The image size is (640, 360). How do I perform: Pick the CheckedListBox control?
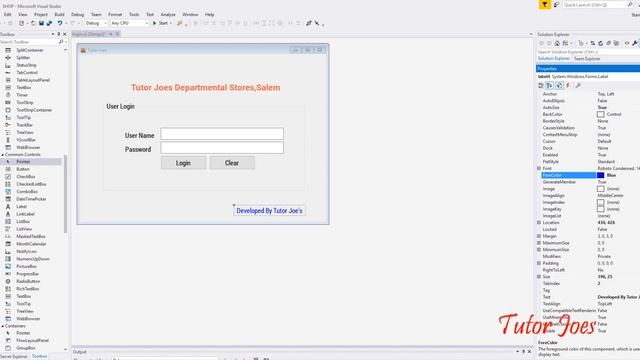(x=31, y=184)
